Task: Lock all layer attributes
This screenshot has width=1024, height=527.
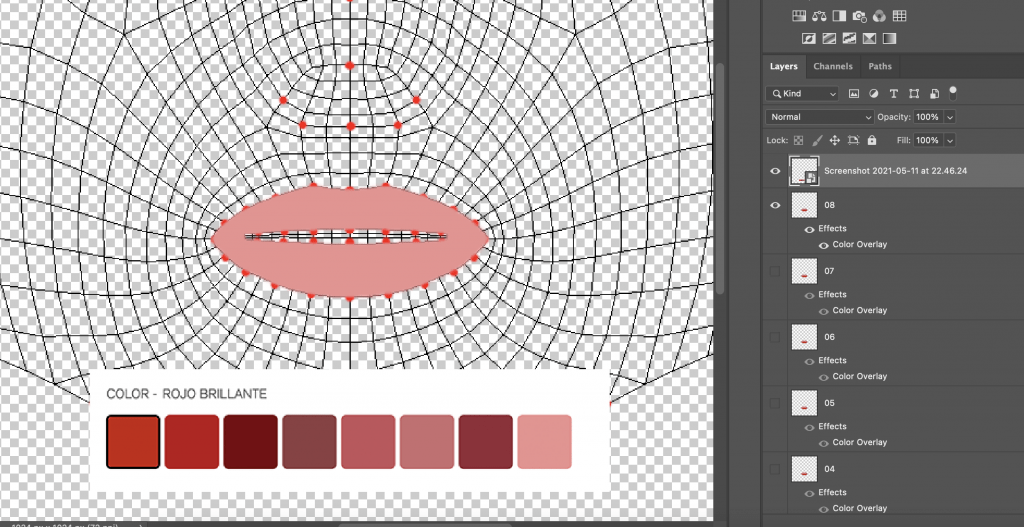Action: click(x=871, y=140)
